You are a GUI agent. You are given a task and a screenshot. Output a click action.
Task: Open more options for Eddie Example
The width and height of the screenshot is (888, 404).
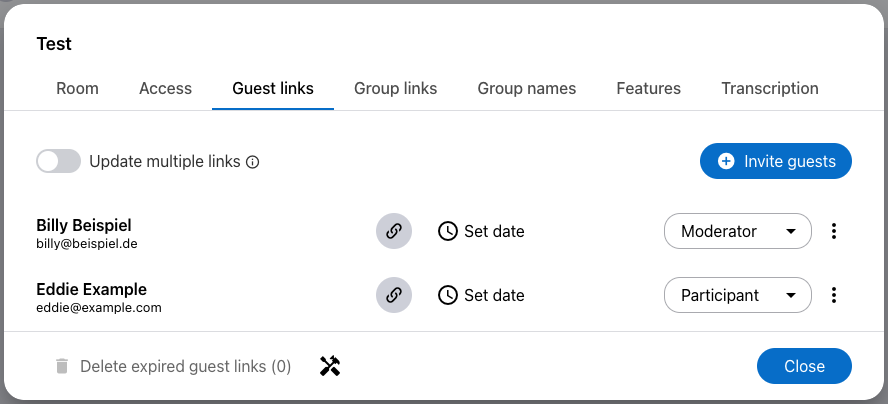[834, 295]
